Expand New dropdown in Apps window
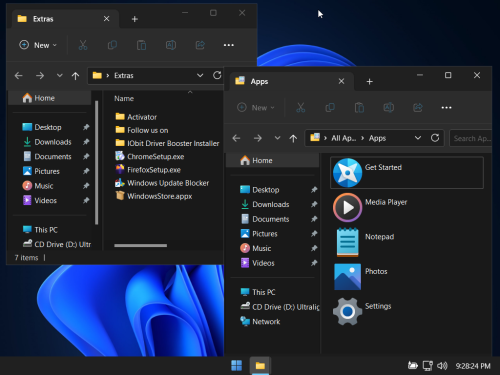Image resolution: width=500 pixels, height=375 pixels. coord(256,108)
